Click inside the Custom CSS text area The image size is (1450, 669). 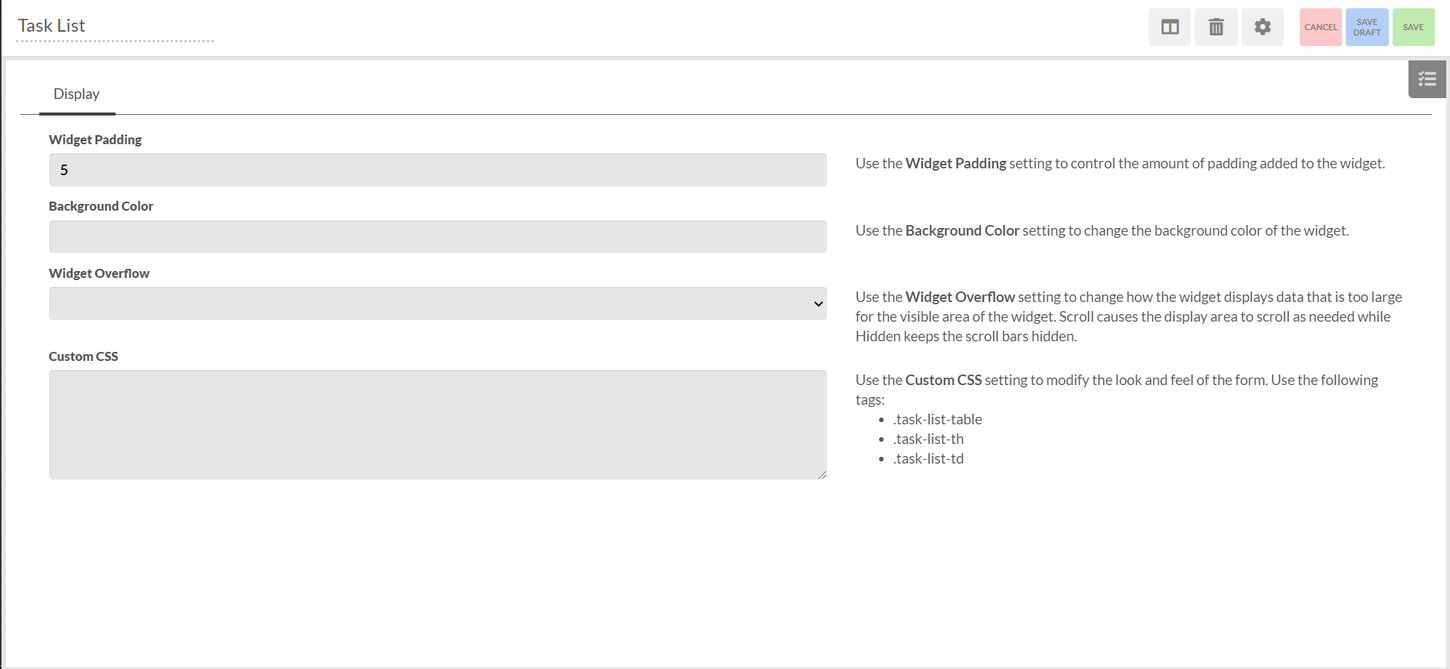point(437,424)
